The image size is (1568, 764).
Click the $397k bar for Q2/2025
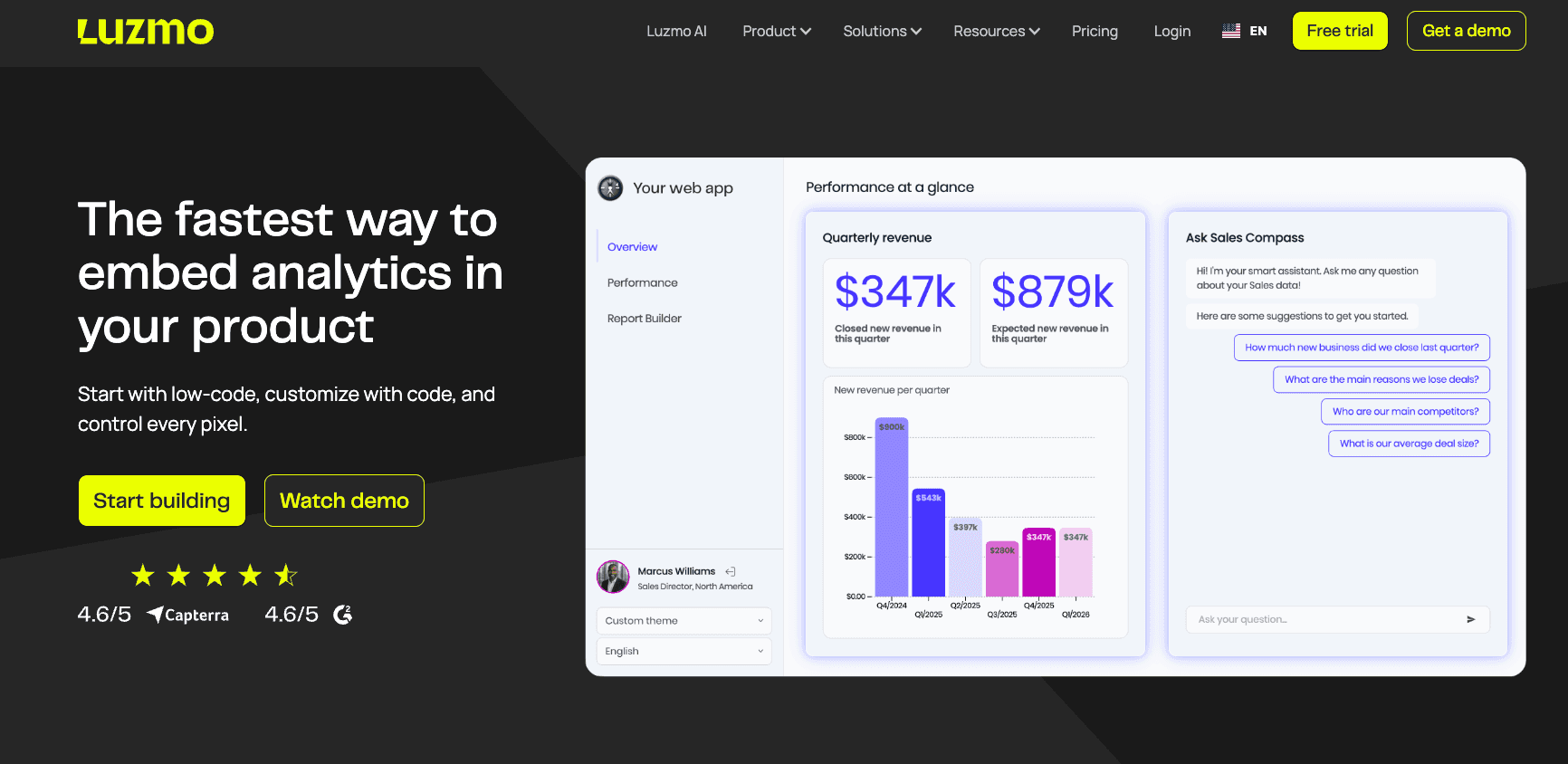pyautogui.click(x=965, y=558)
